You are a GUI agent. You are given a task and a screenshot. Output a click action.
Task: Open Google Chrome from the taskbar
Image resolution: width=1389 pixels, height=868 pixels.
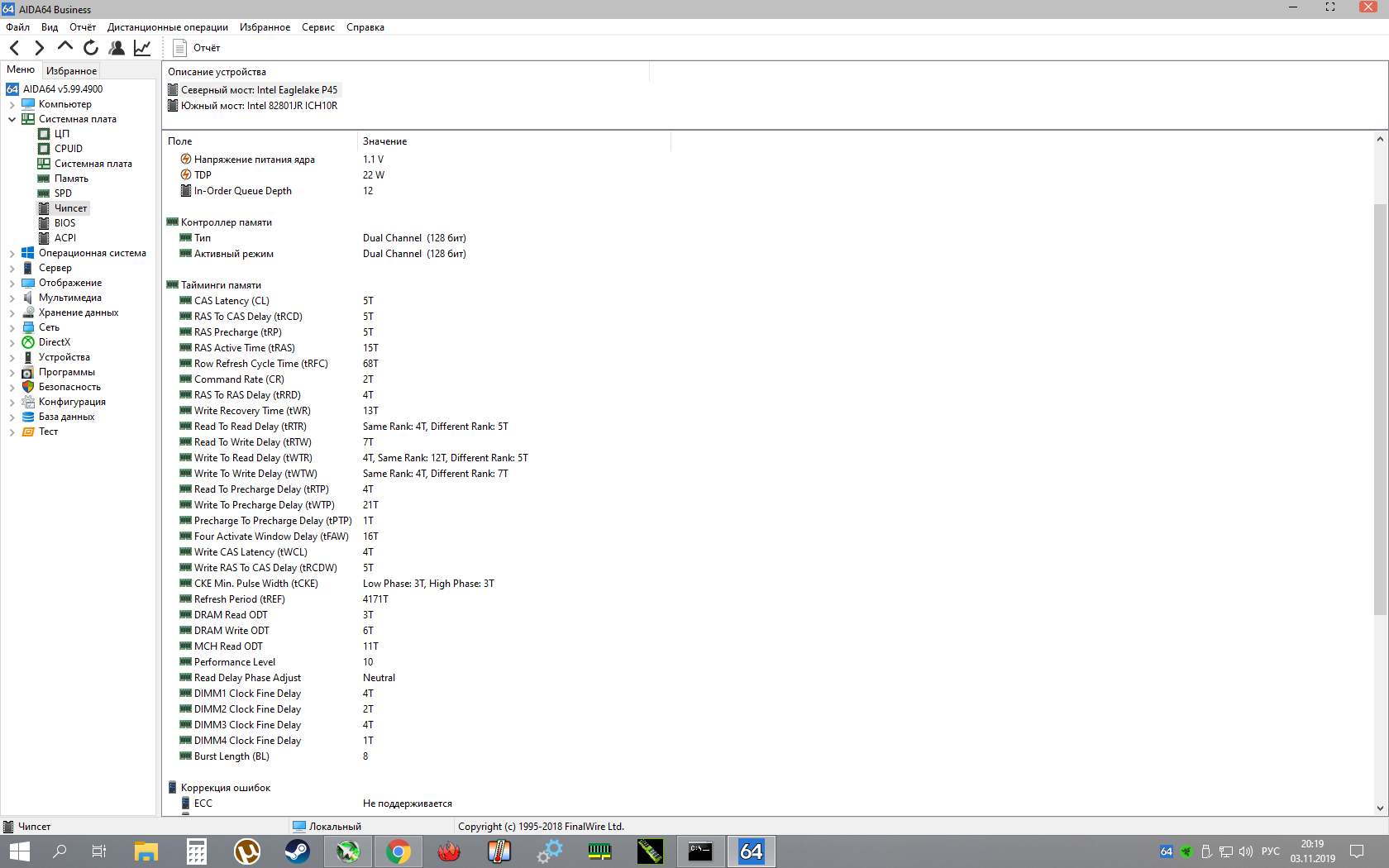coord(399,851)
